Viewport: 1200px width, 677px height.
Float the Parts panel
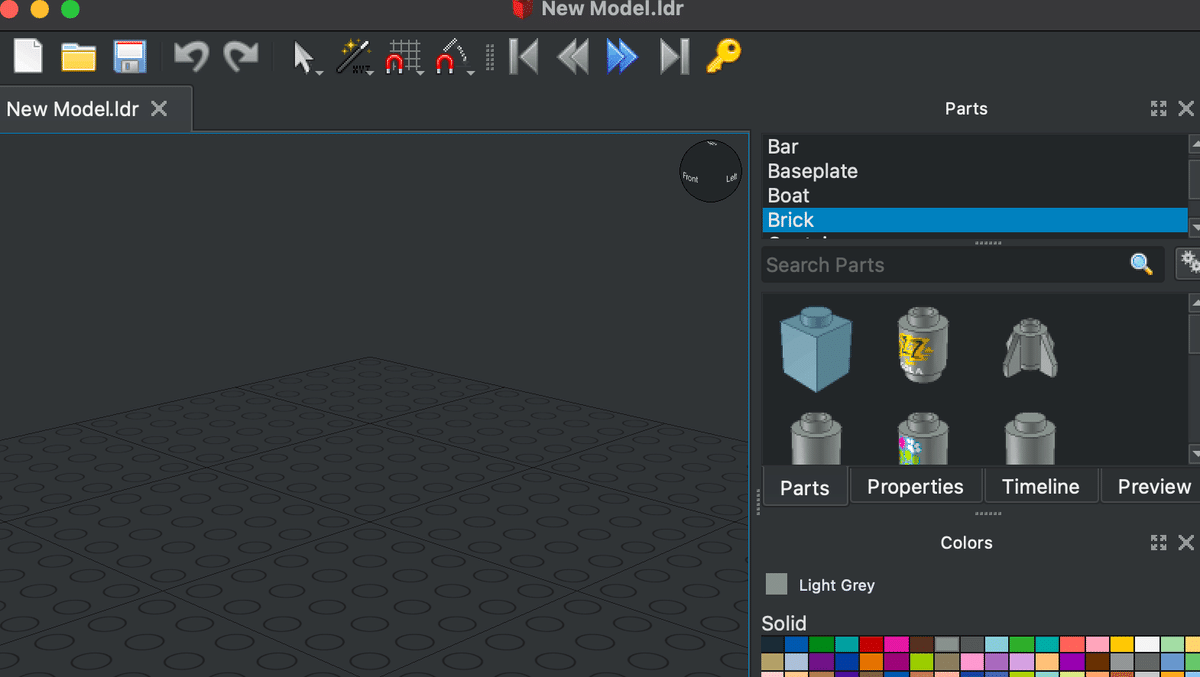point(1159,109)
